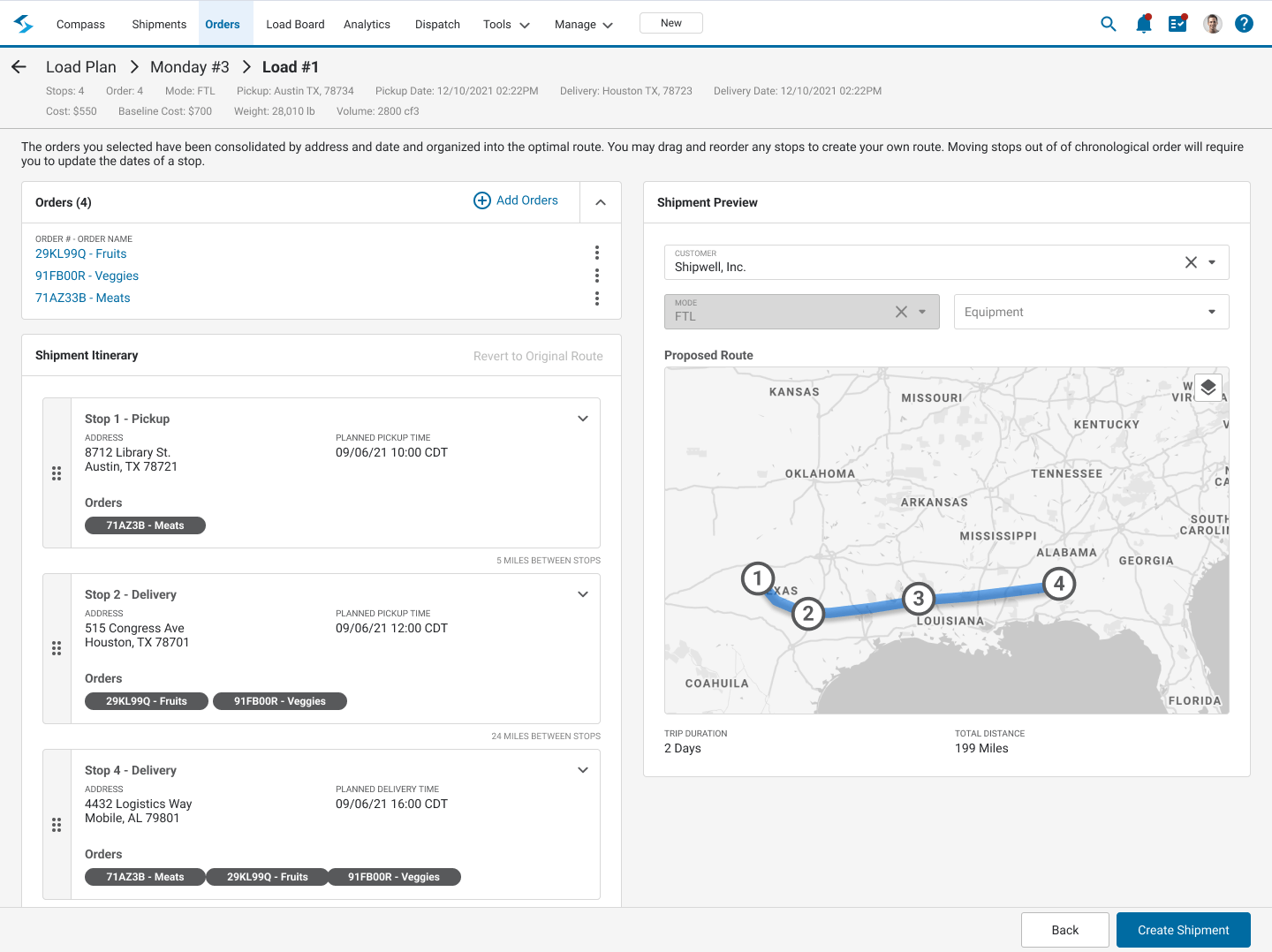Screen dimensions: 1272x952
Task: Click the messages checklist icon
Action: (1177, 24)
